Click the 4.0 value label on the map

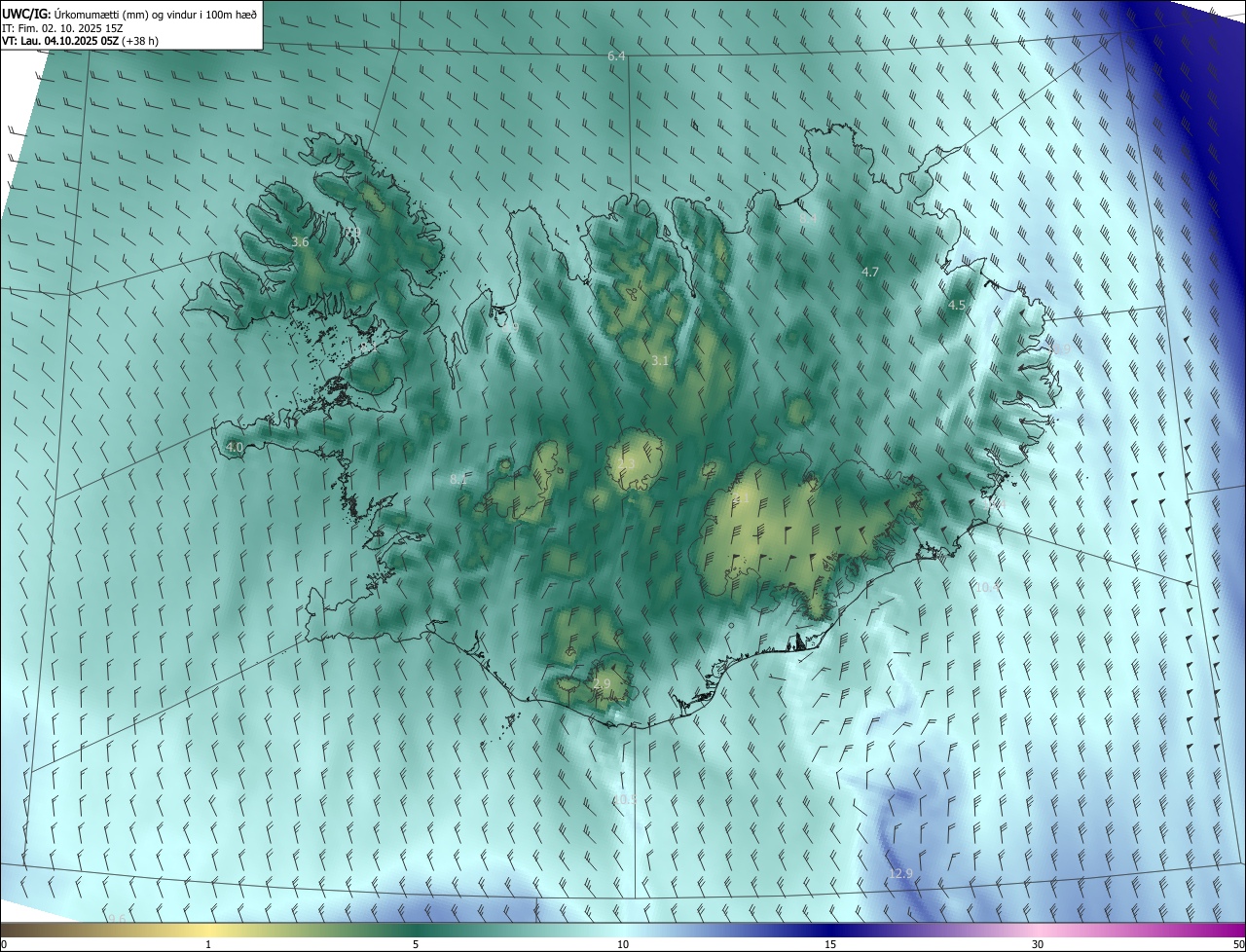[234, 447]
